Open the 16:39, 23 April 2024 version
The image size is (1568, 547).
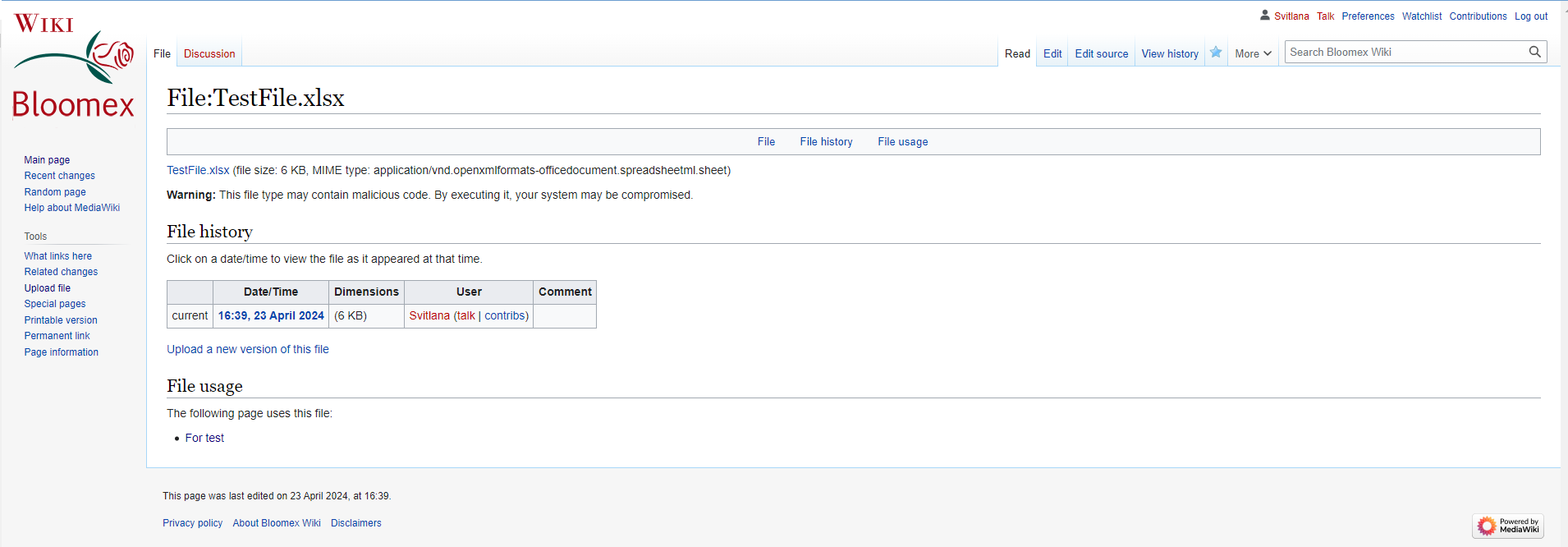pos(271,315)
